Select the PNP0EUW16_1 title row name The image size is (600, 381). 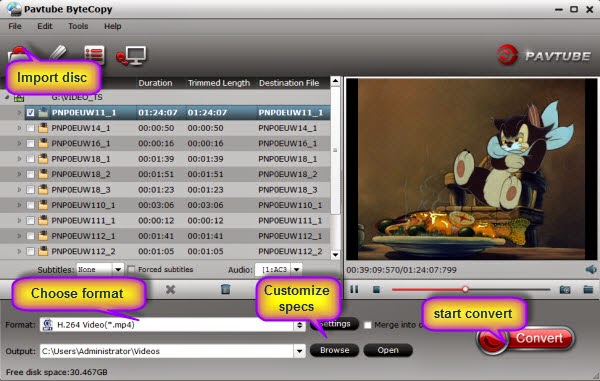tap(81, 143)
